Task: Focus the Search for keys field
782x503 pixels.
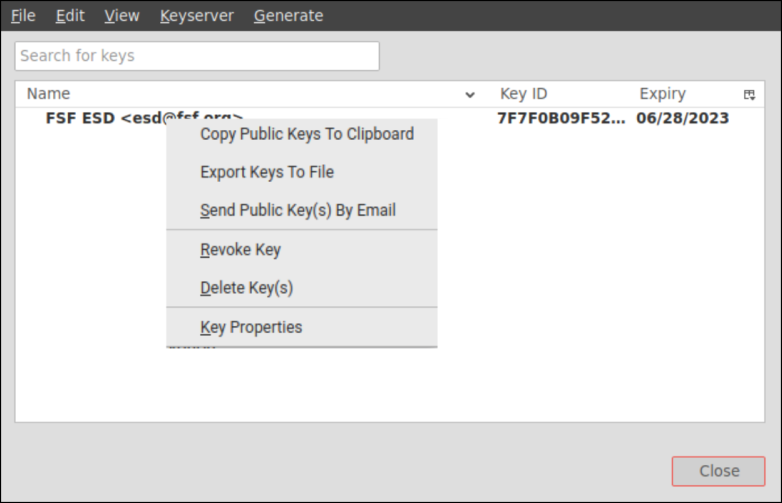Action: click(197, 56)
